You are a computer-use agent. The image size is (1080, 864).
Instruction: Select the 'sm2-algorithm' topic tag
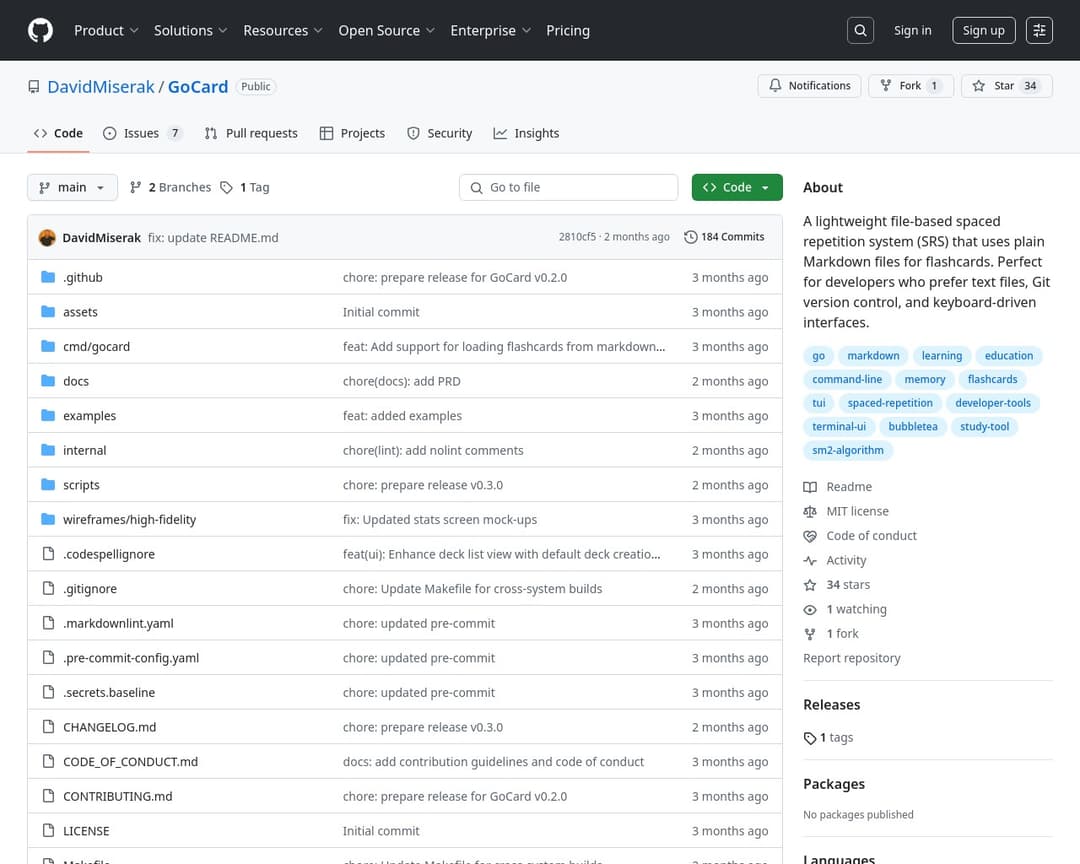click(x=847, y=450)
